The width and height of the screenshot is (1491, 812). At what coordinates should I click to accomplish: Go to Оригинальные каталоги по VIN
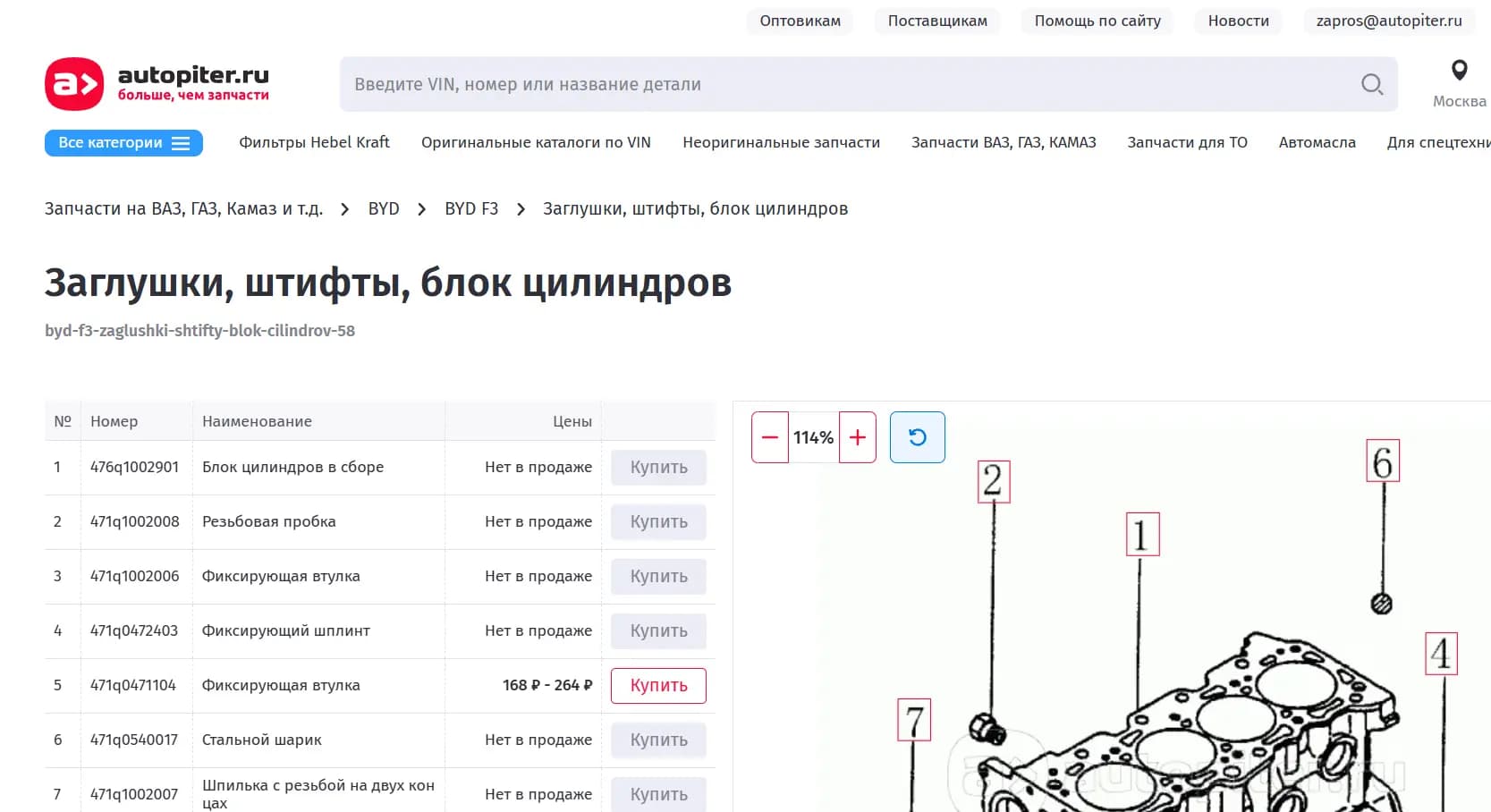click(x=536, y=142)
